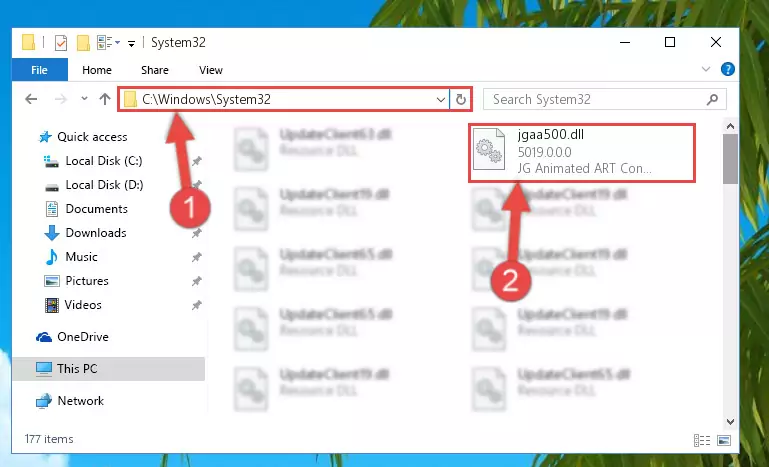Screen dimensions: 769x467
Task: Open Music in the sidebar
Action: click(81, 257)
